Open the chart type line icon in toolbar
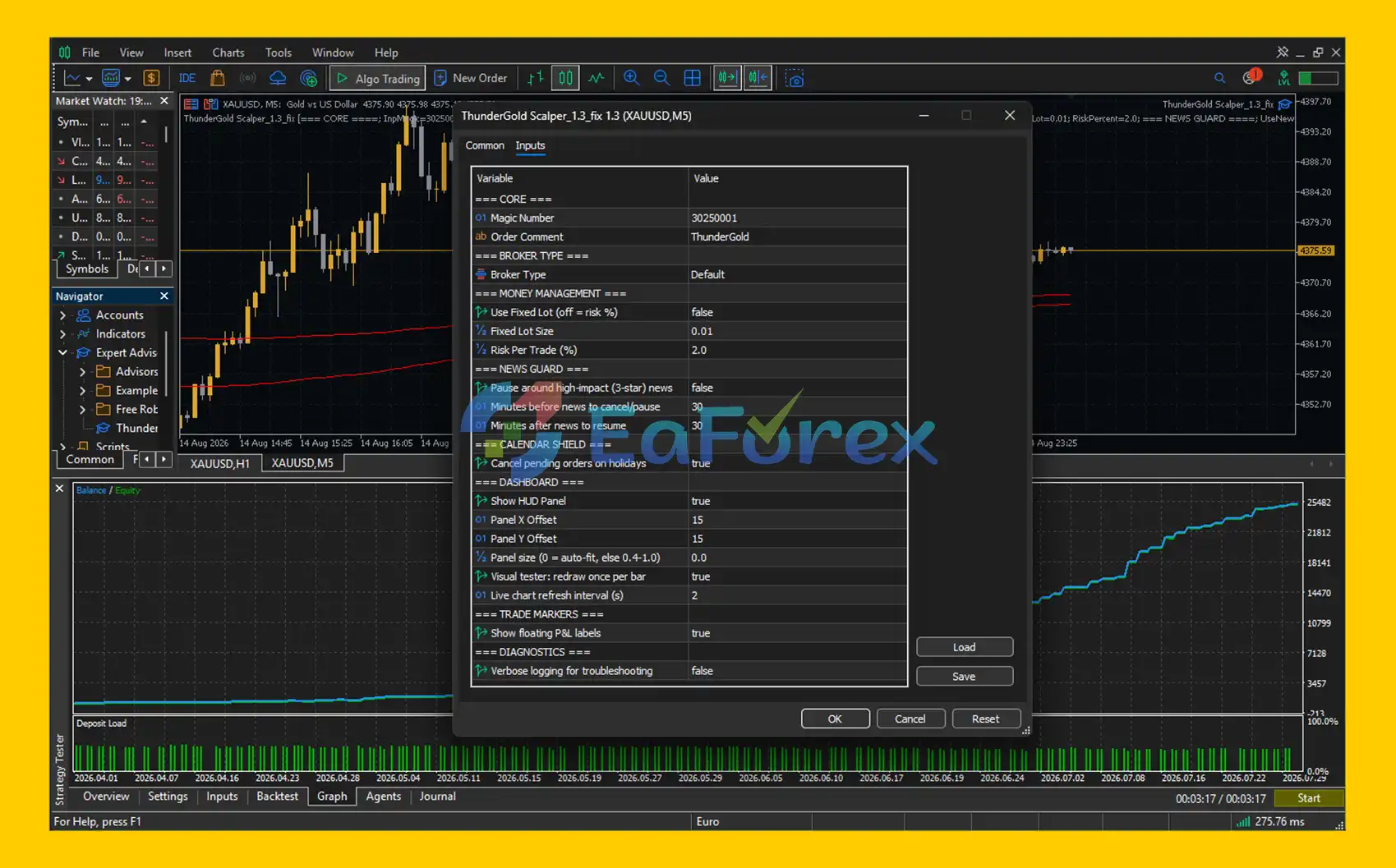 72,78
